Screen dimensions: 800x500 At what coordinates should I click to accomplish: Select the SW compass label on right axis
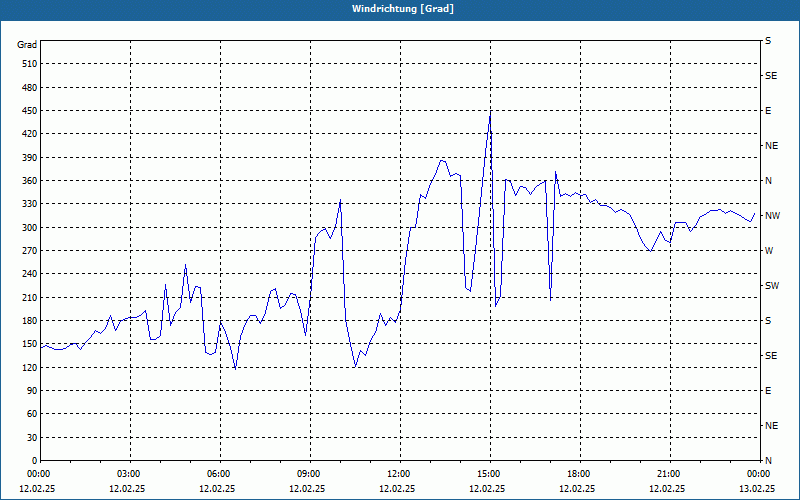pos(772,286)
